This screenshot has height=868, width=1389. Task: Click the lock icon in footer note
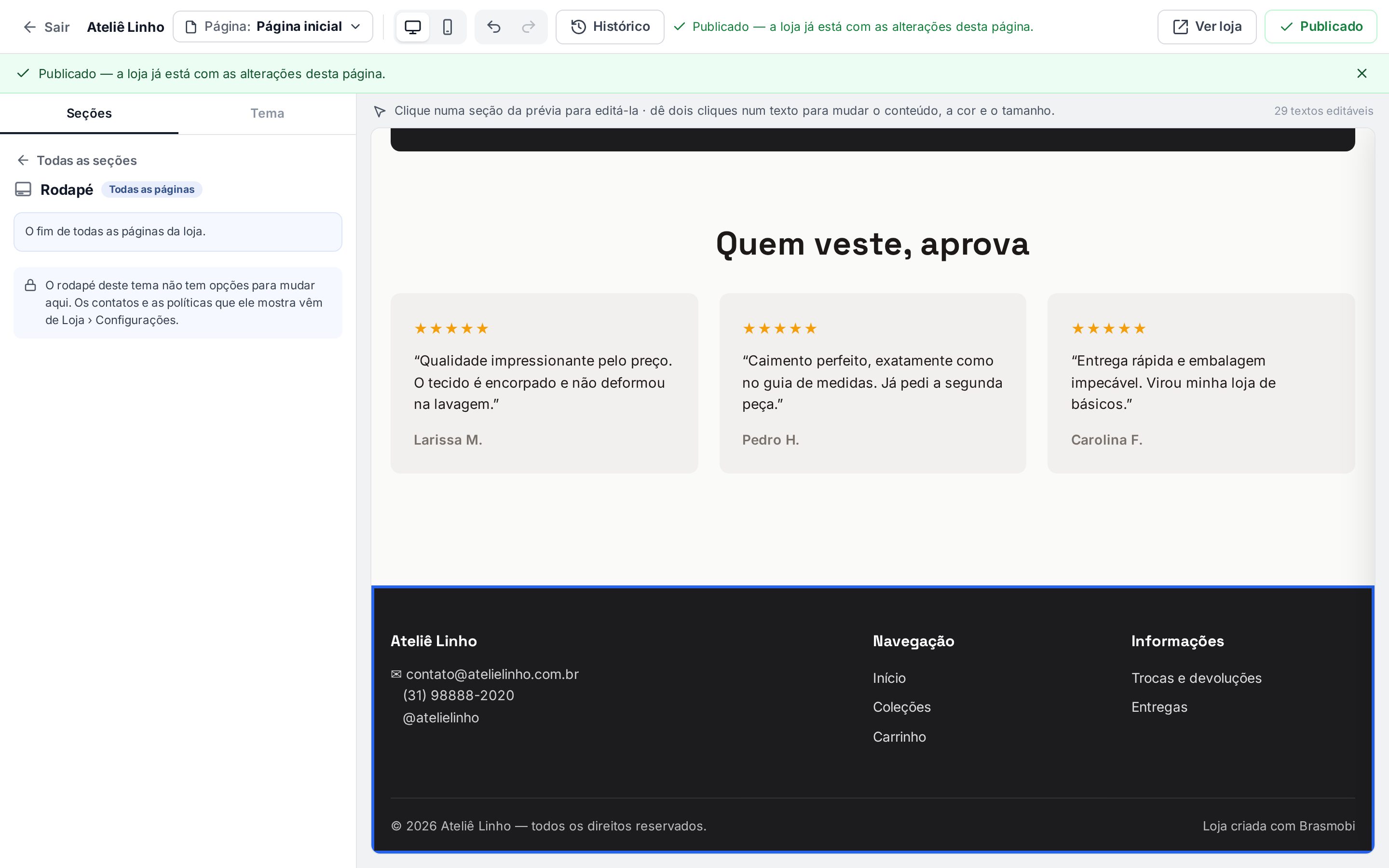(x=30, y=285)
